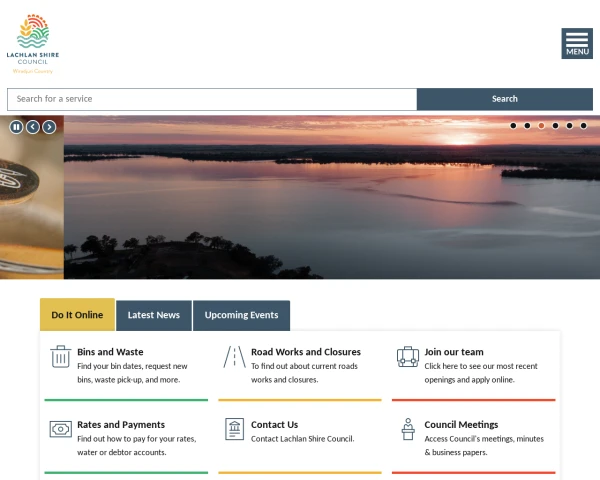Open the hamburger MENU button

pos(577,43)
